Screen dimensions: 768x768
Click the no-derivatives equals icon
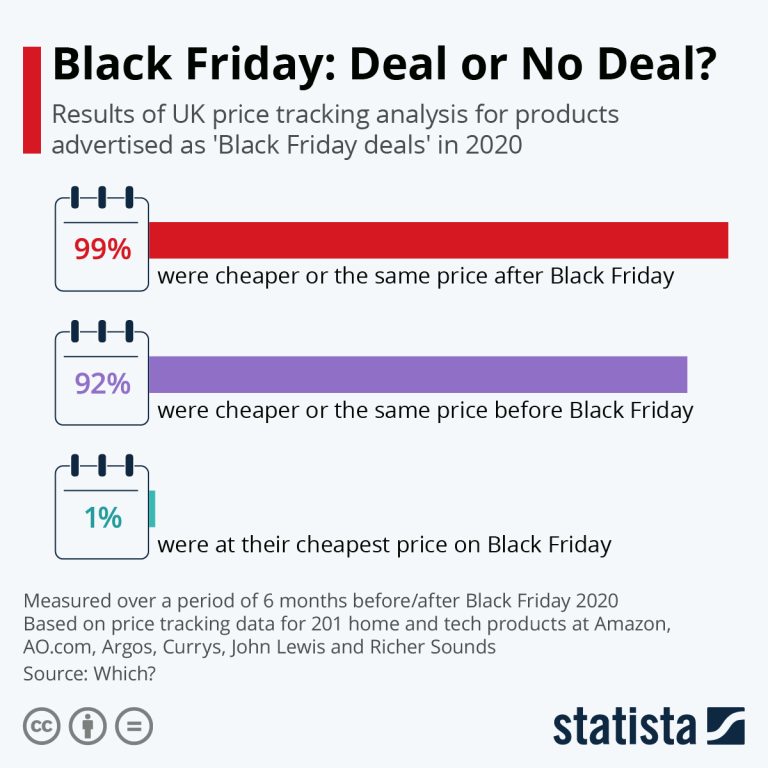coord(133,725)
